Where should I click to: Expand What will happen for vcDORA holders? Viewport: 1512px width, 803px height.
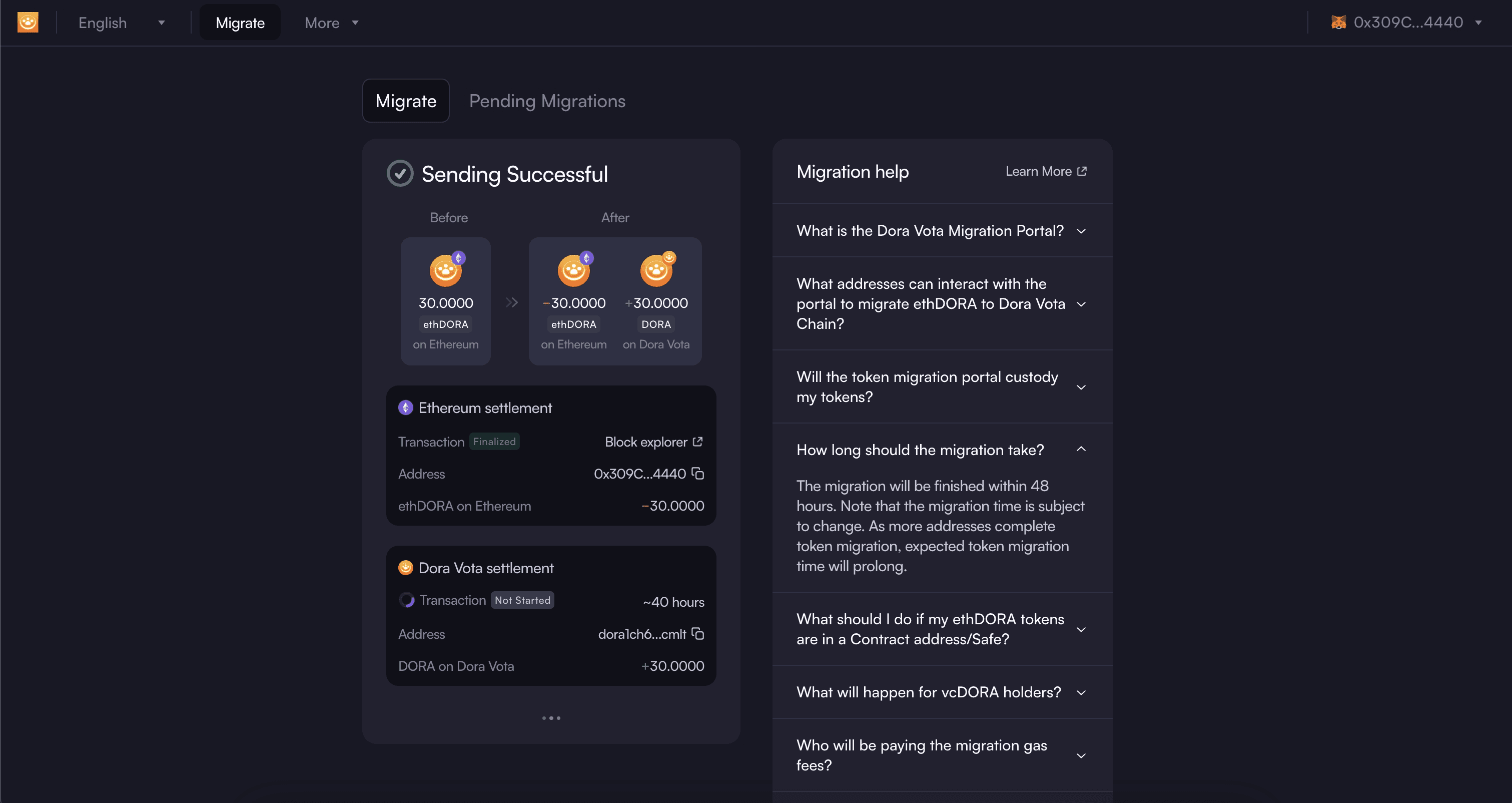pyautogui.click(x=942, y=692)
